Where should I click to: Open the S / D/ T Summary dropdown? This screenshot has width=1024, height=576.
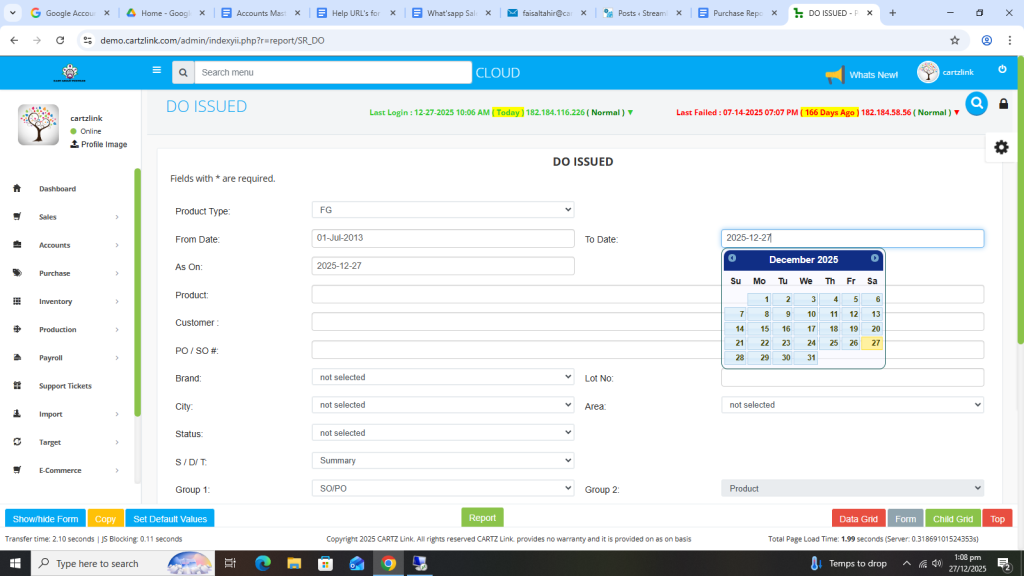(x=442, y=461)
